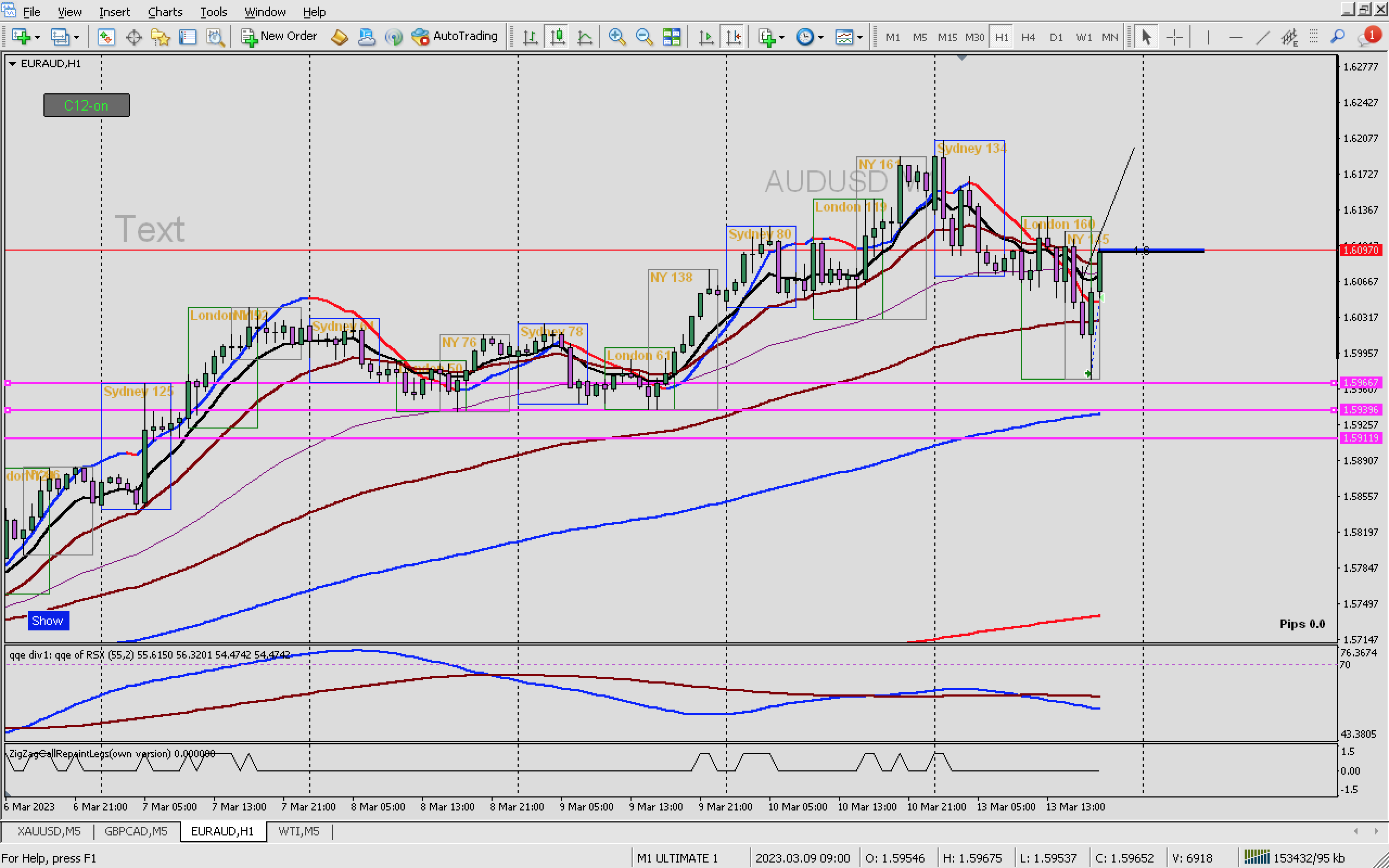This screenshot has width=1389, height=868.
Task: Switch timeframe to H4
Action: pos(1028,37)
